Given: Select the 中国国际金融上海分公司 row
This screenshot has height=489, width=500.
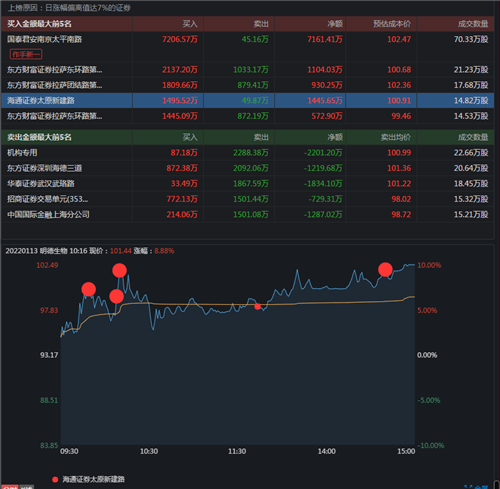Looking at the screenshot, I should 248,214.
